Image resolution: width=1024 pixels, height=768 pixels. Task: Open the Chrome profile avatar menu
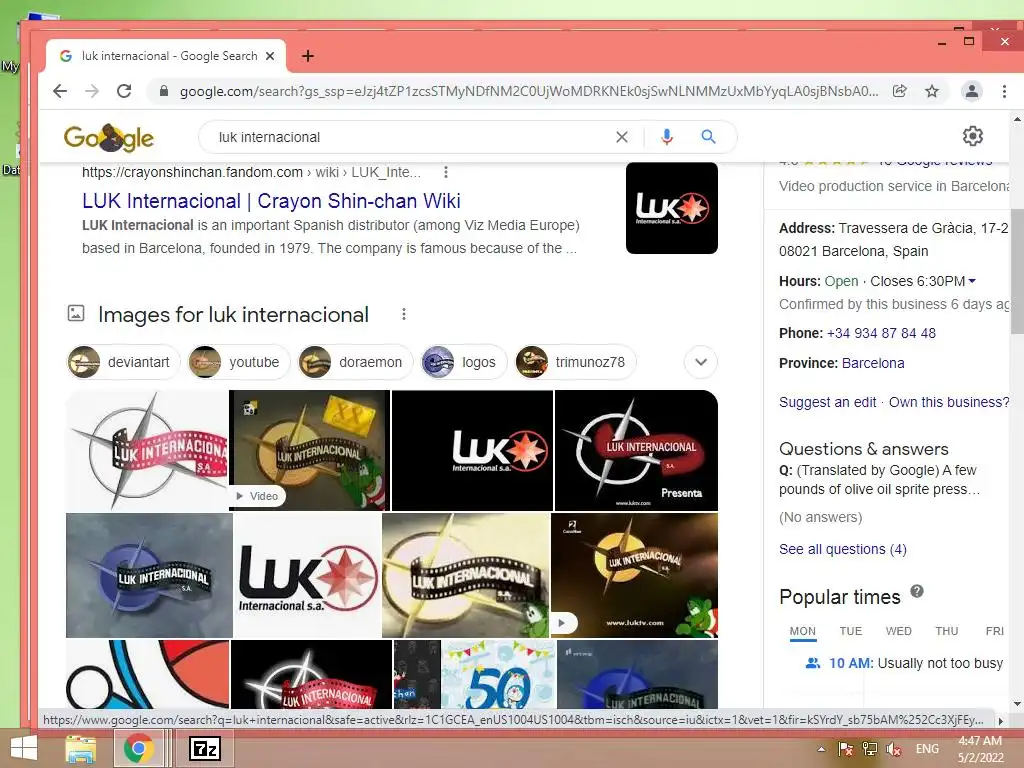[x=972, y=91]
